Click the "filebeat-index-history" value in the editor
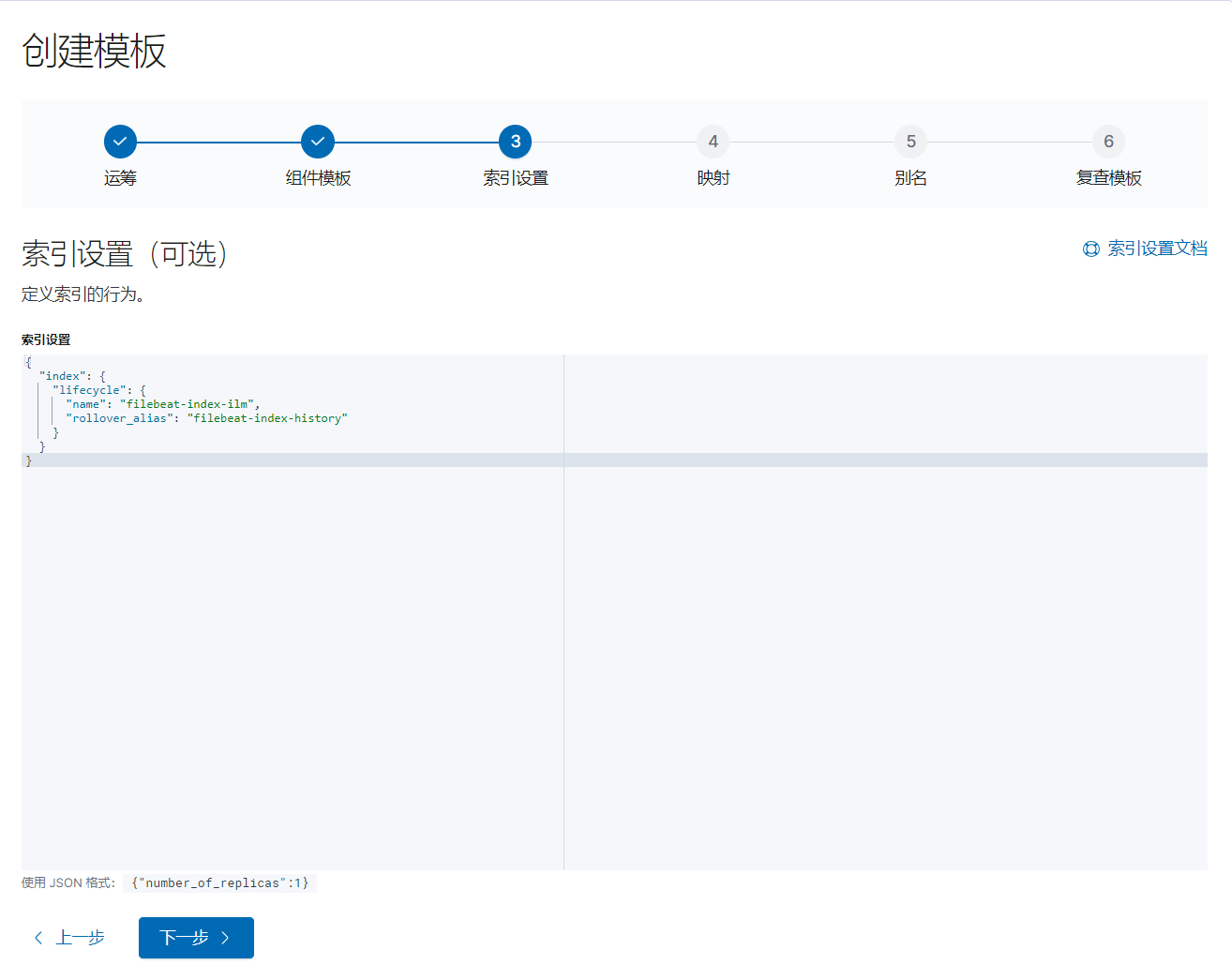 coord(267,418)
